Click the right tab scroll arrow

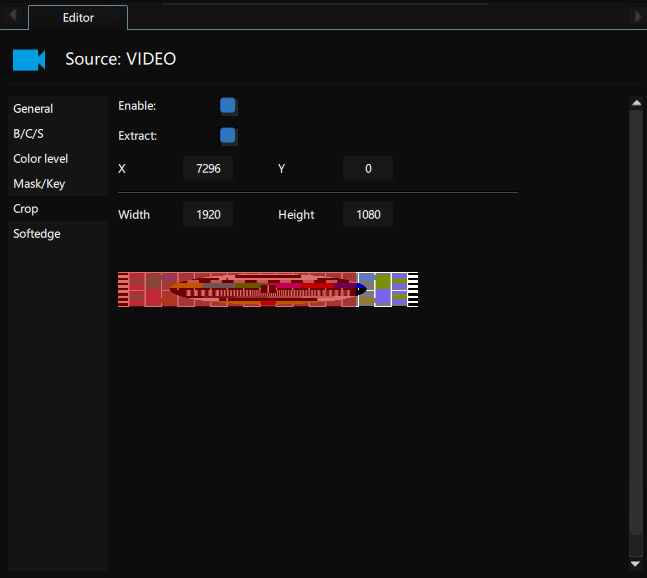pyautogui.click(x=638, y=16)
